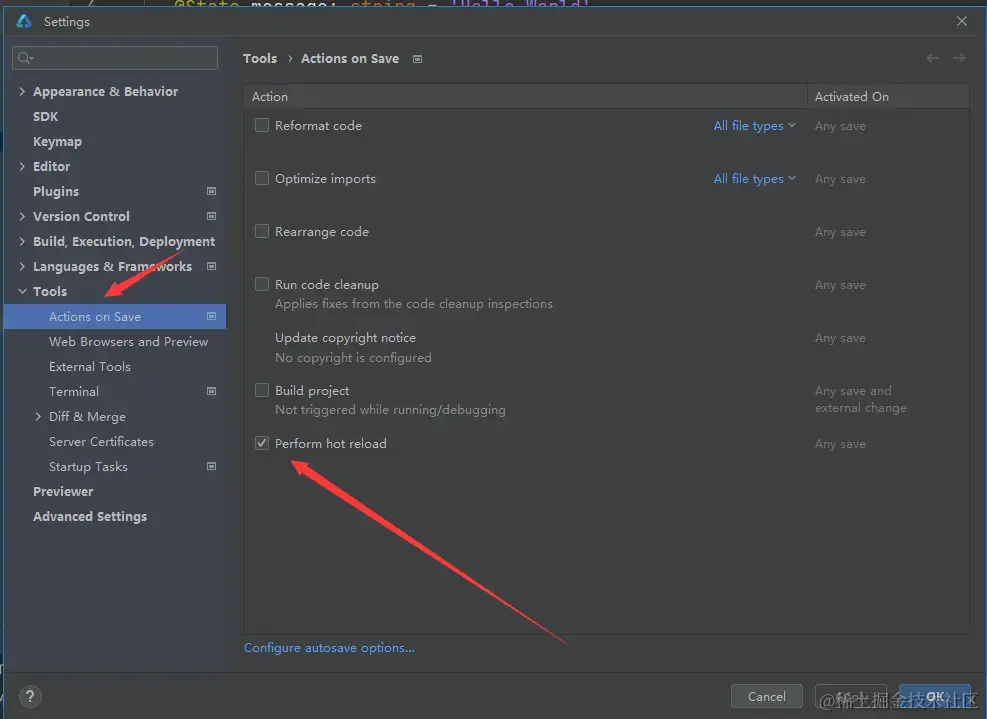
Task: Enable the Optimize imports checkbox
Action: pyautogui.click(x=262, y=178)
